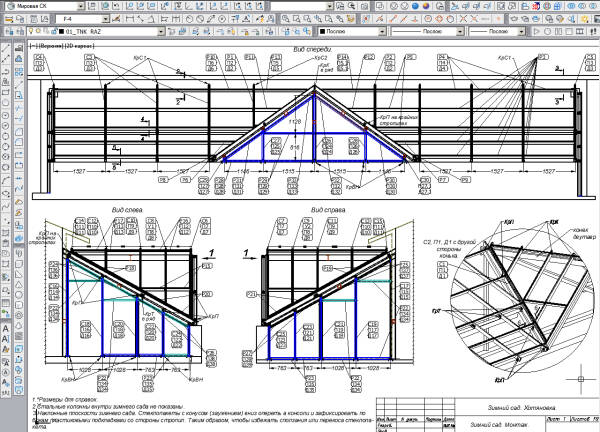Select the Line tool in the Draw toolbar
This screenshot has width=600, height=432.
point(6,49)
